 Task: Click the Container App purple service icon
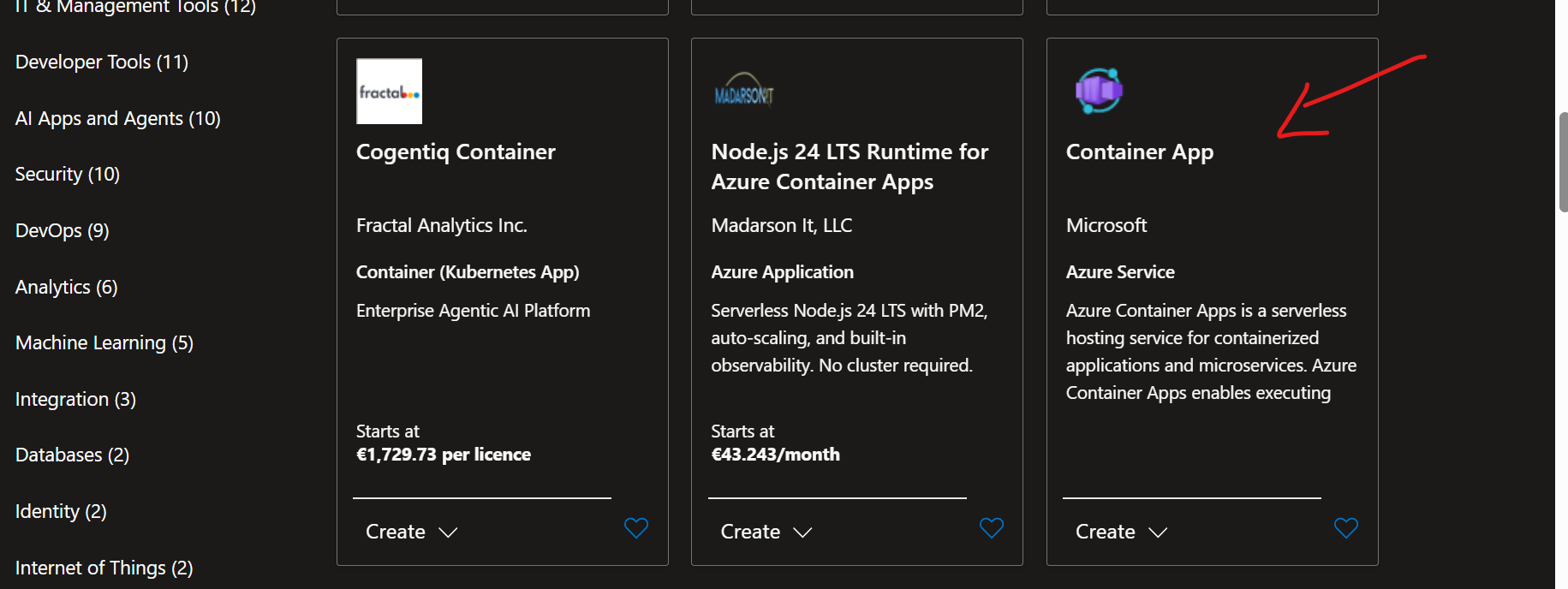tap(1099, 91)
